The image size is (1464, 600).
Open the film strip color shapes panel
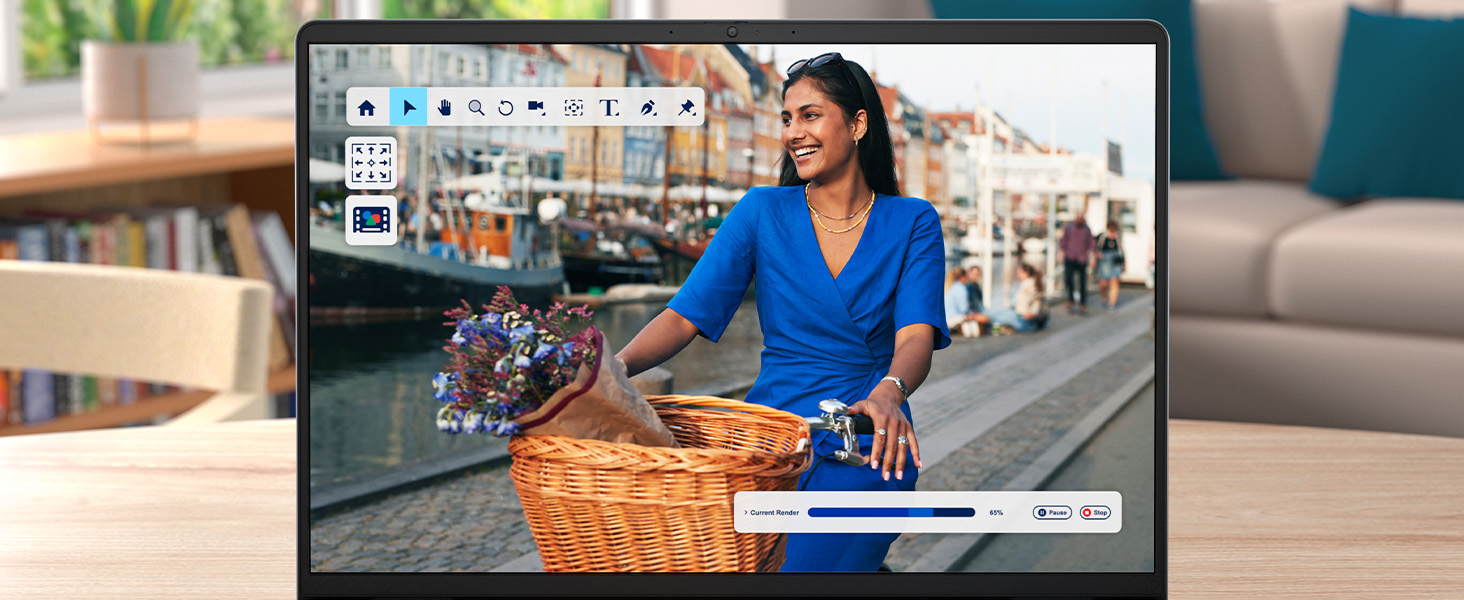(x=371, y=220)
